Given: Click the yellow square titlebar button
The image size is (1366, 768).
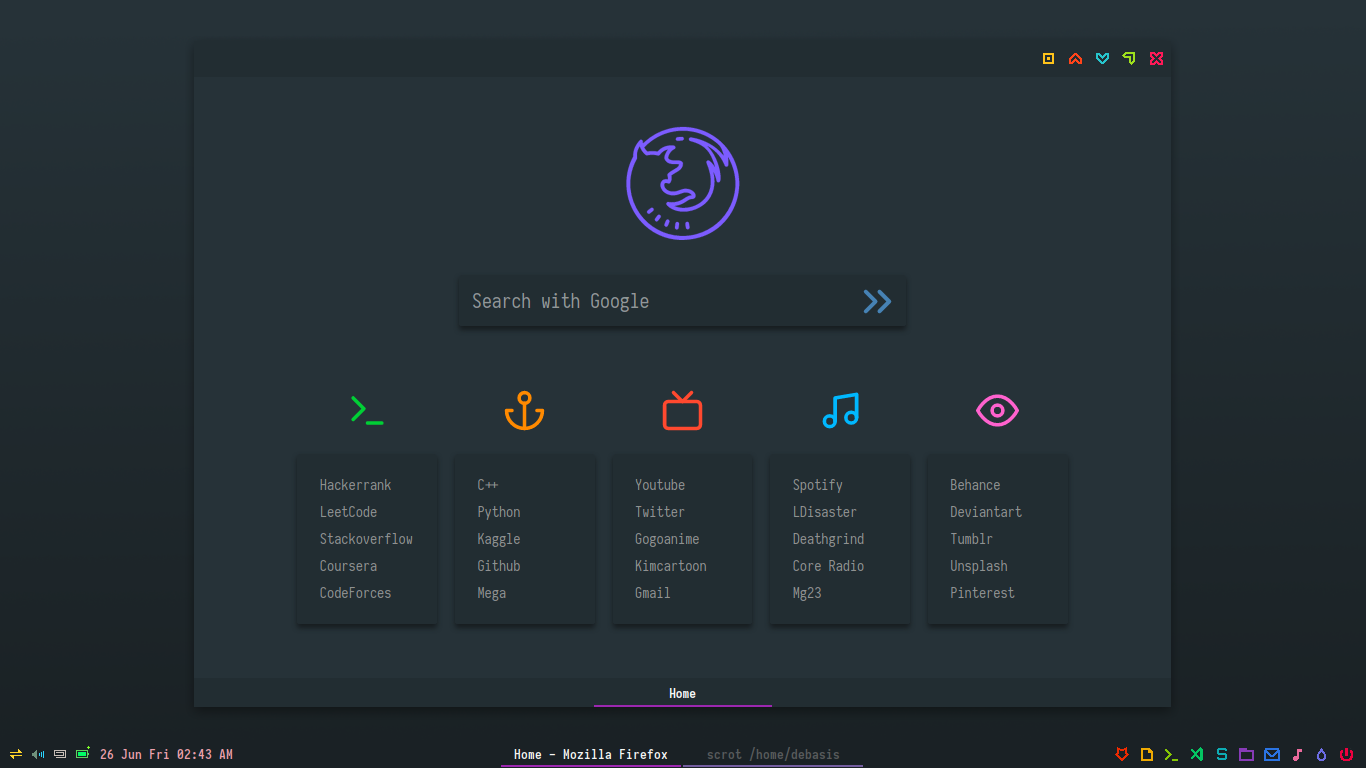Looking at the screenshot, I should coord(1048,59).
